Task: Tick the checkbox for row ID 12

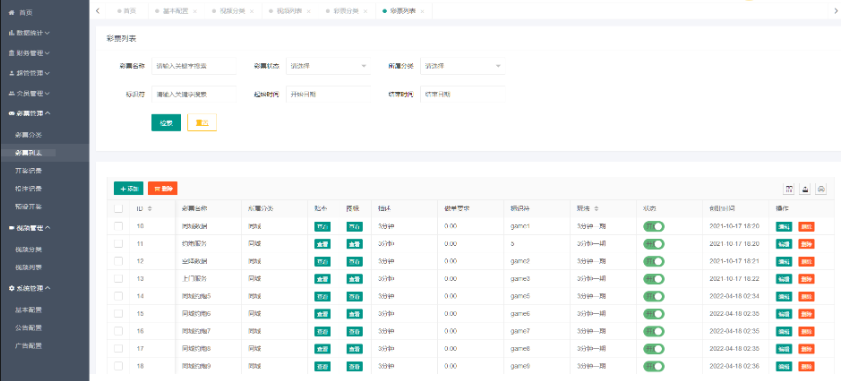Action: (x=119, y=261)
